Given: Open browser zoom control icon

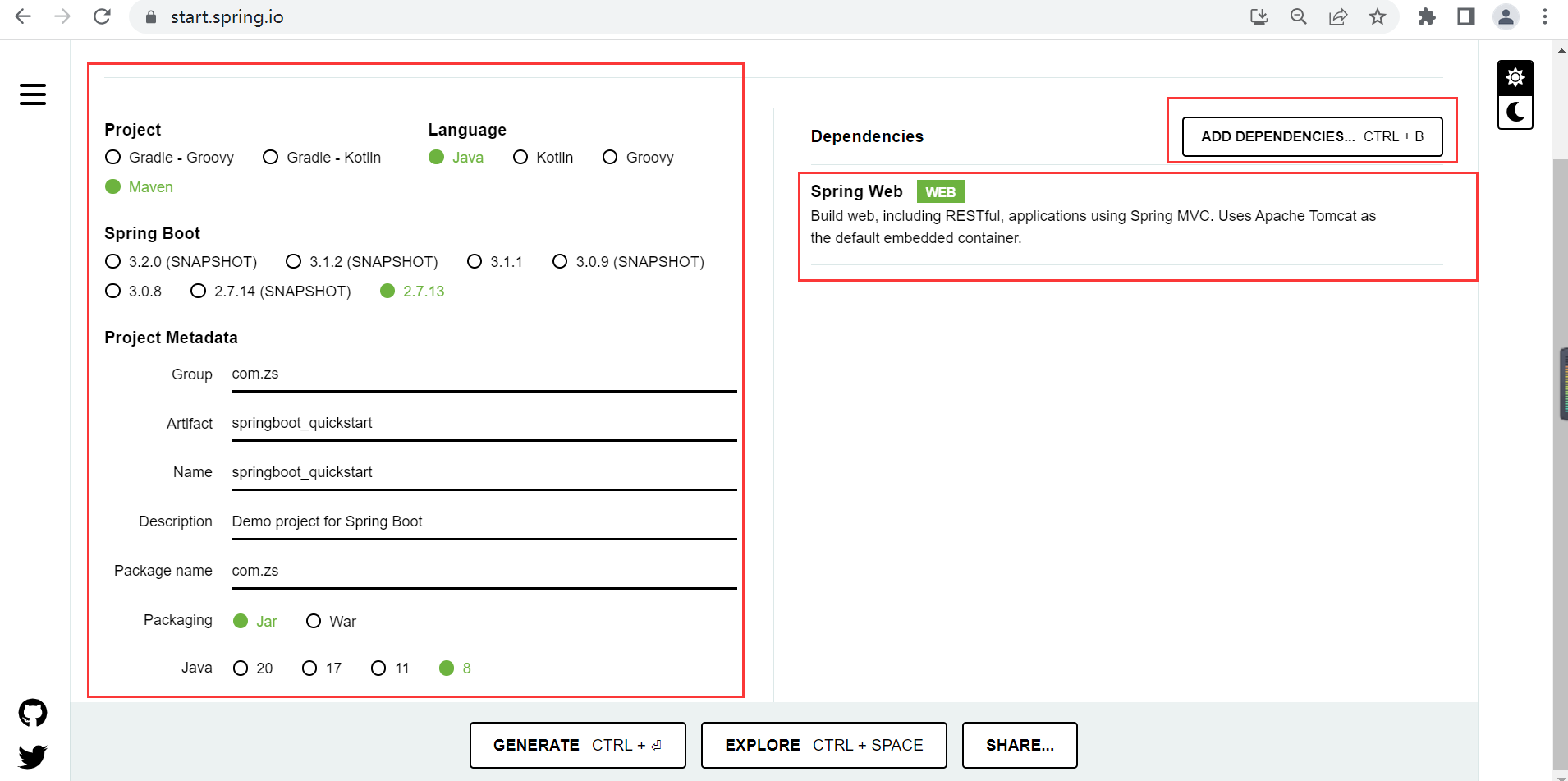Looking at the screenshot, I should point(1299,16).
